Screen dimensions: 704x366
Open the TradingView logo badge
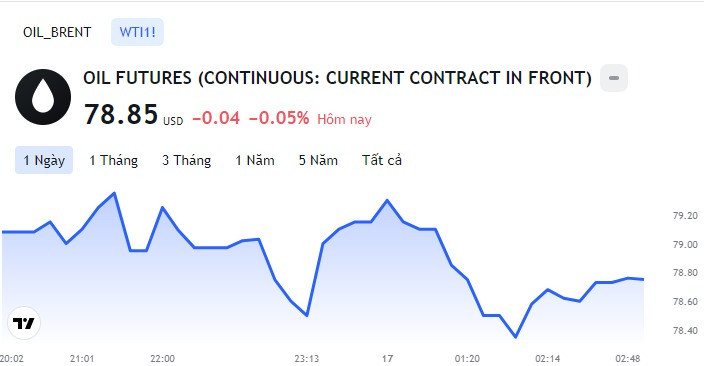click(x=24, y=323)
